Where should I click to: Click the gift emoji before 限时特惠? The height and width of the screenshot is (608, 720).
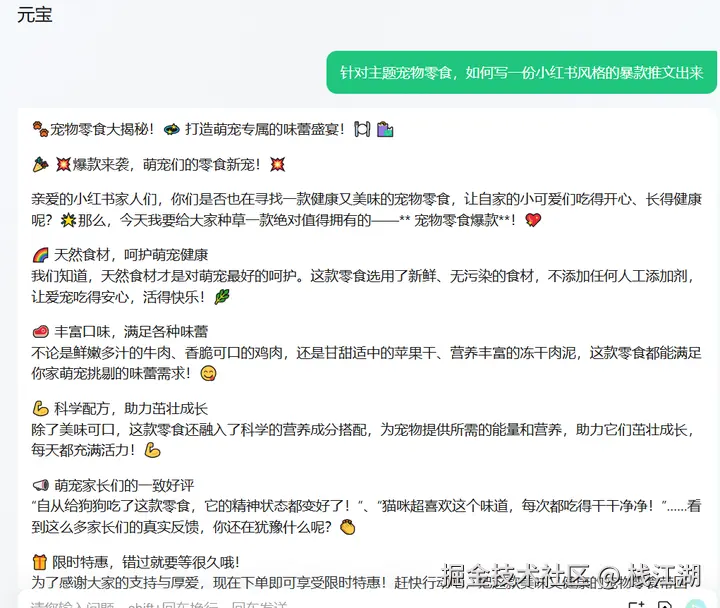pyautogui.click(x=40, y=562)
